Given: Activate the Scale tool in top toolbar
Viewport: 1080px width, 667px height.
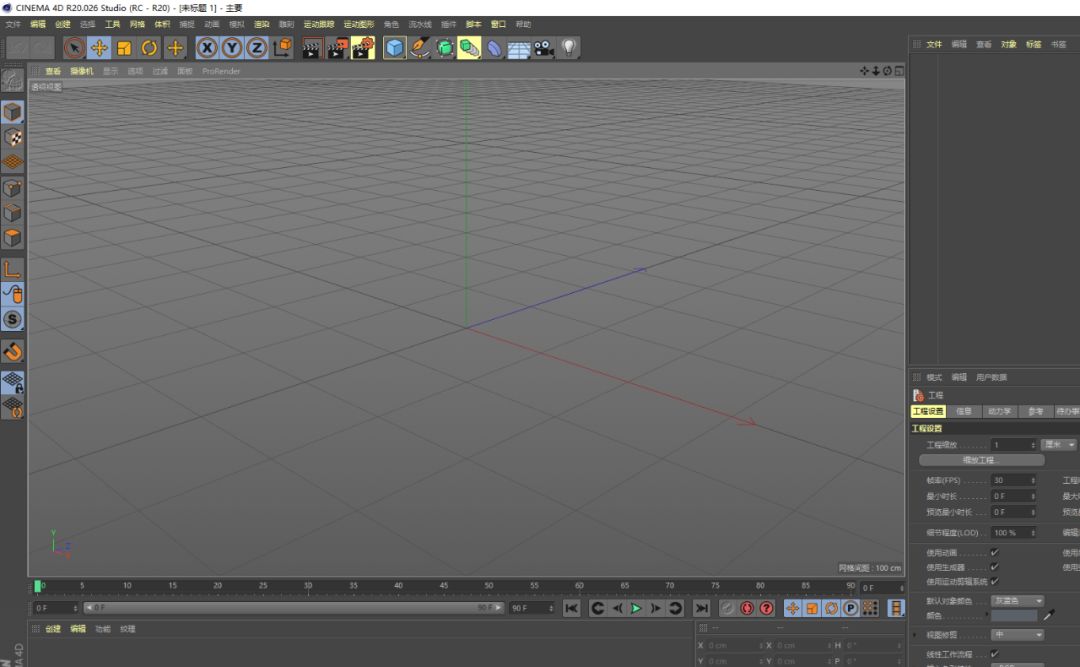Looking at the screenshot, I should pos(124,48).
